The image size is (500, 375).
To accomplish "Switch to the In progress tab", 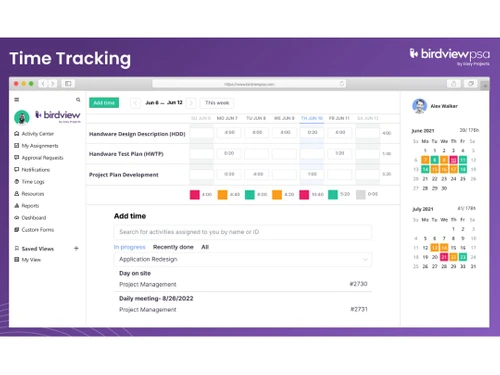I will 130,247.
